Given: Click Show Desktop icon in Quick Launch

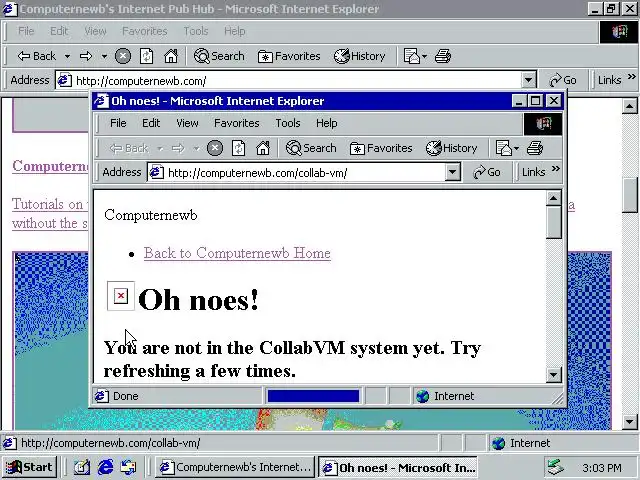Looking at the screenshot, I should point(82,467).
